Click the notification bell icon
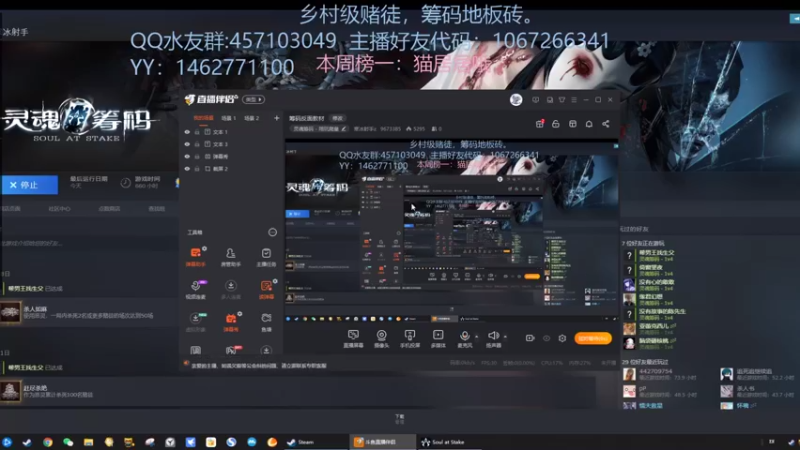The image size is (800, 450). point(589,124)
